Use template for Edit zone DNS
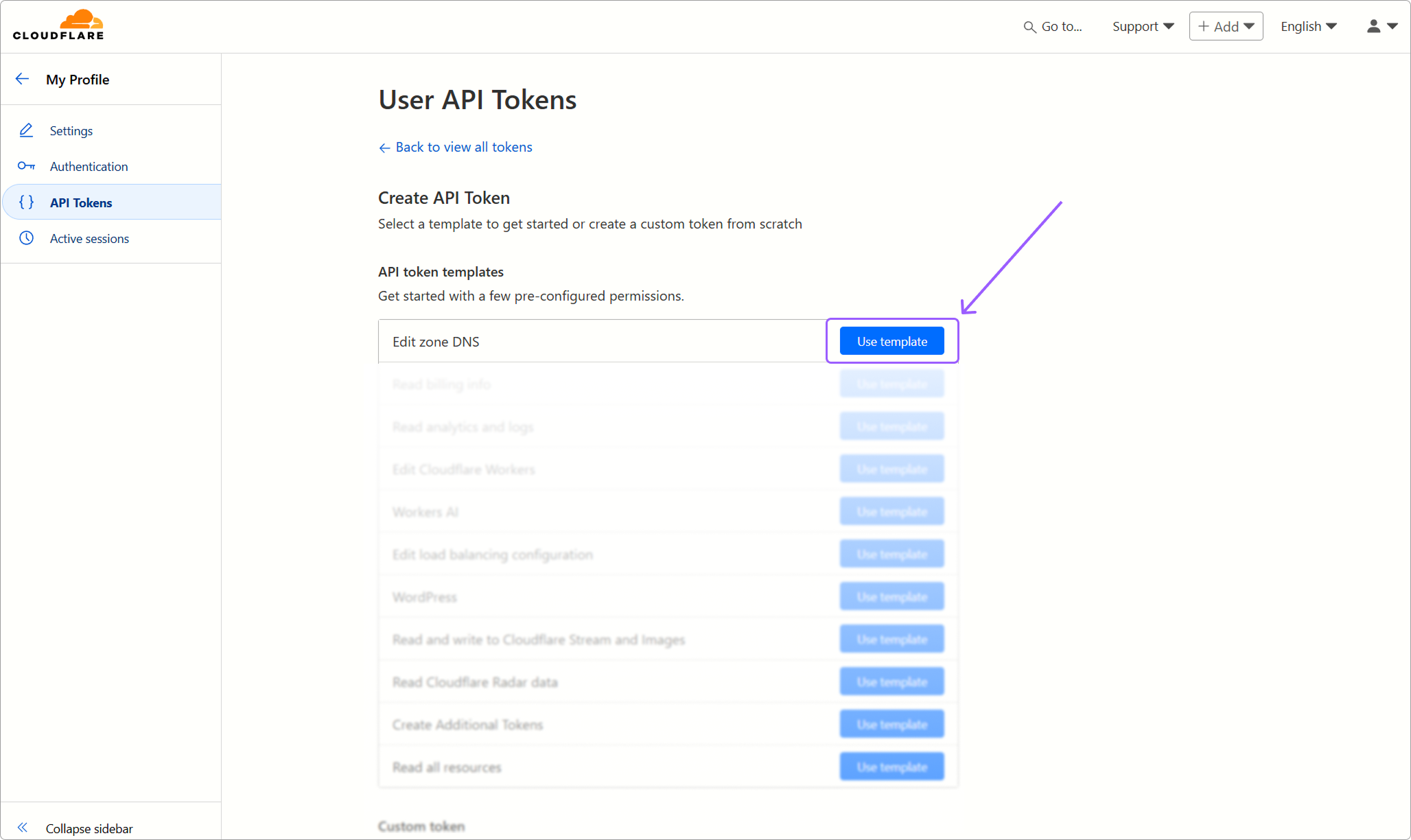Screen dimensions: 1411x840 click(891, 341)
